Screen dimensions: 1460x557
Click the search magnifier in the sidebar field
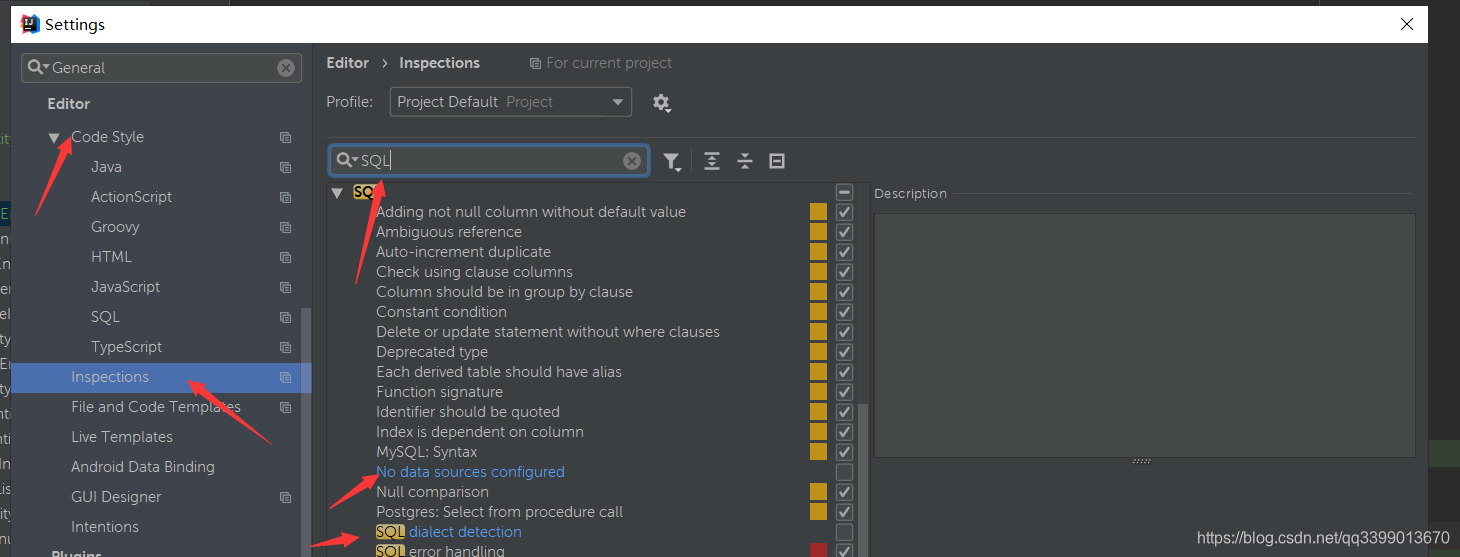coord(36,67)
